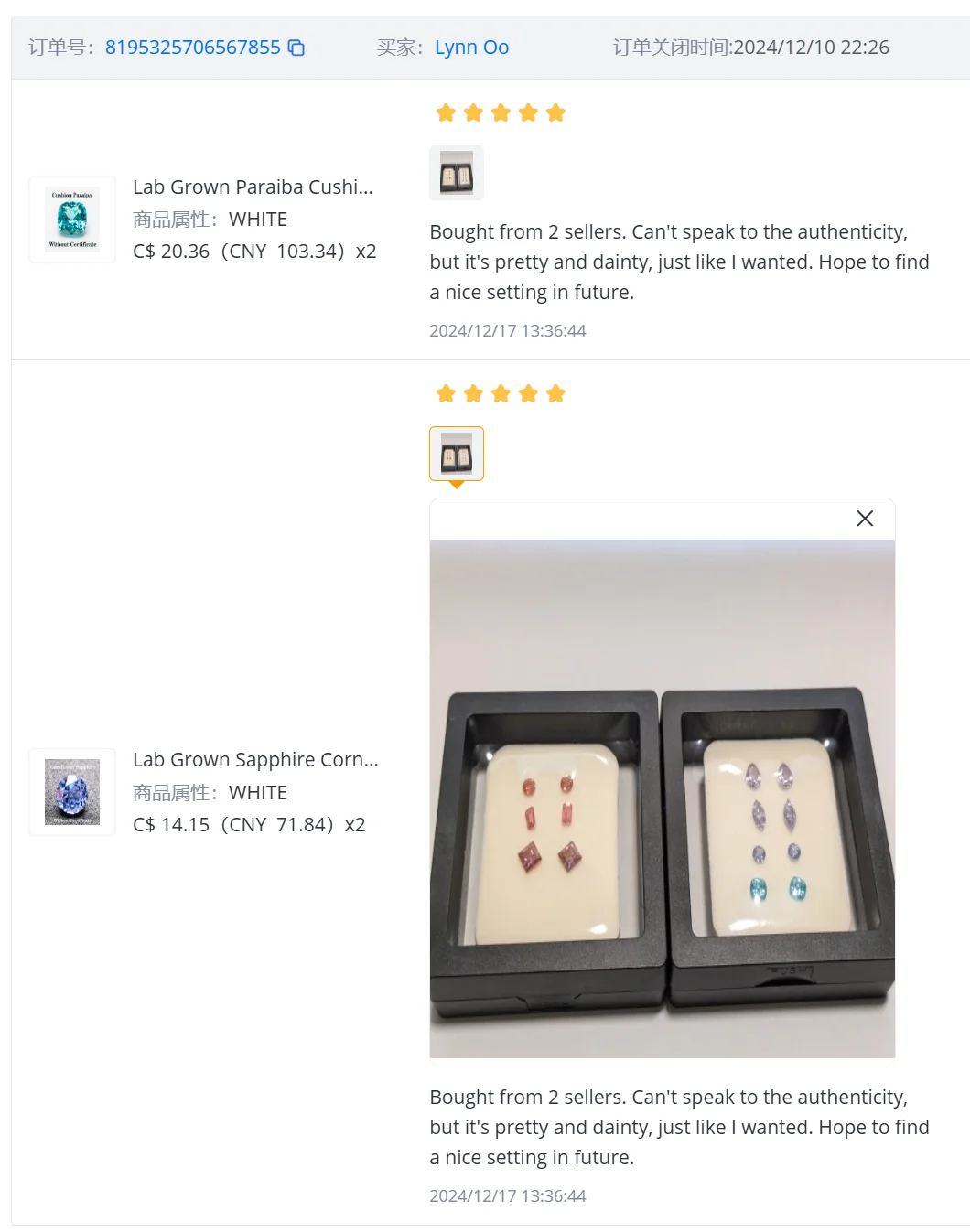Open Lab Grown Paraiba Cushi... product title
The height and width of the screenshot is (1232, 970).
[x=253, y=187]
